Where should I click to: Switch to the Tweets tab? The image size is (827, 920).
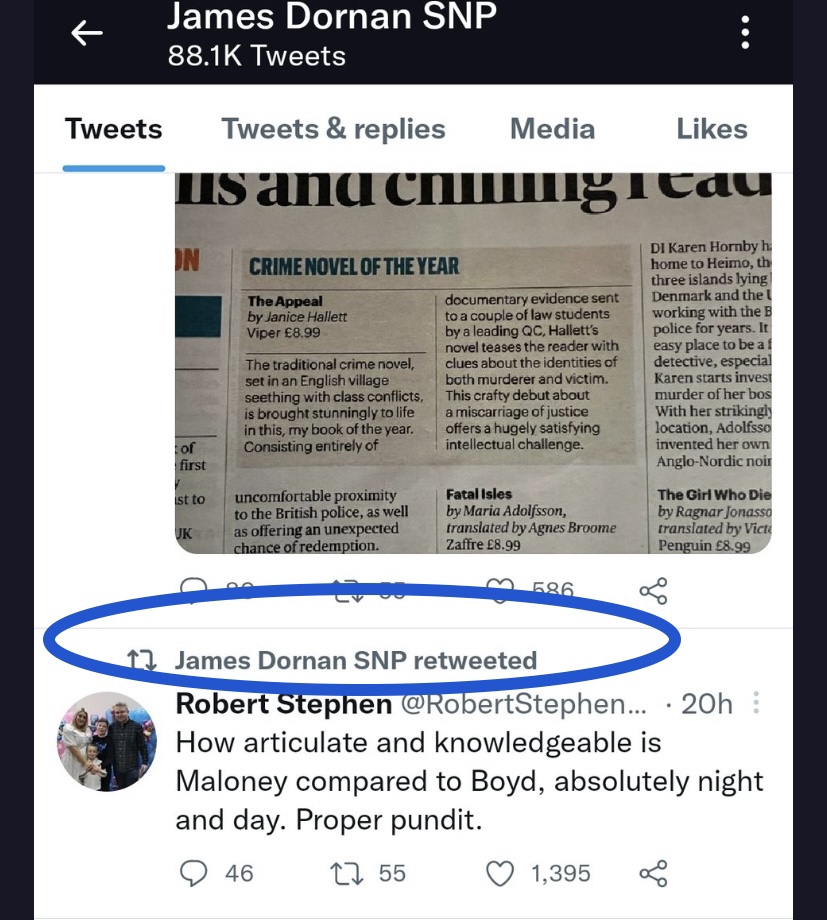pos(113,129)
